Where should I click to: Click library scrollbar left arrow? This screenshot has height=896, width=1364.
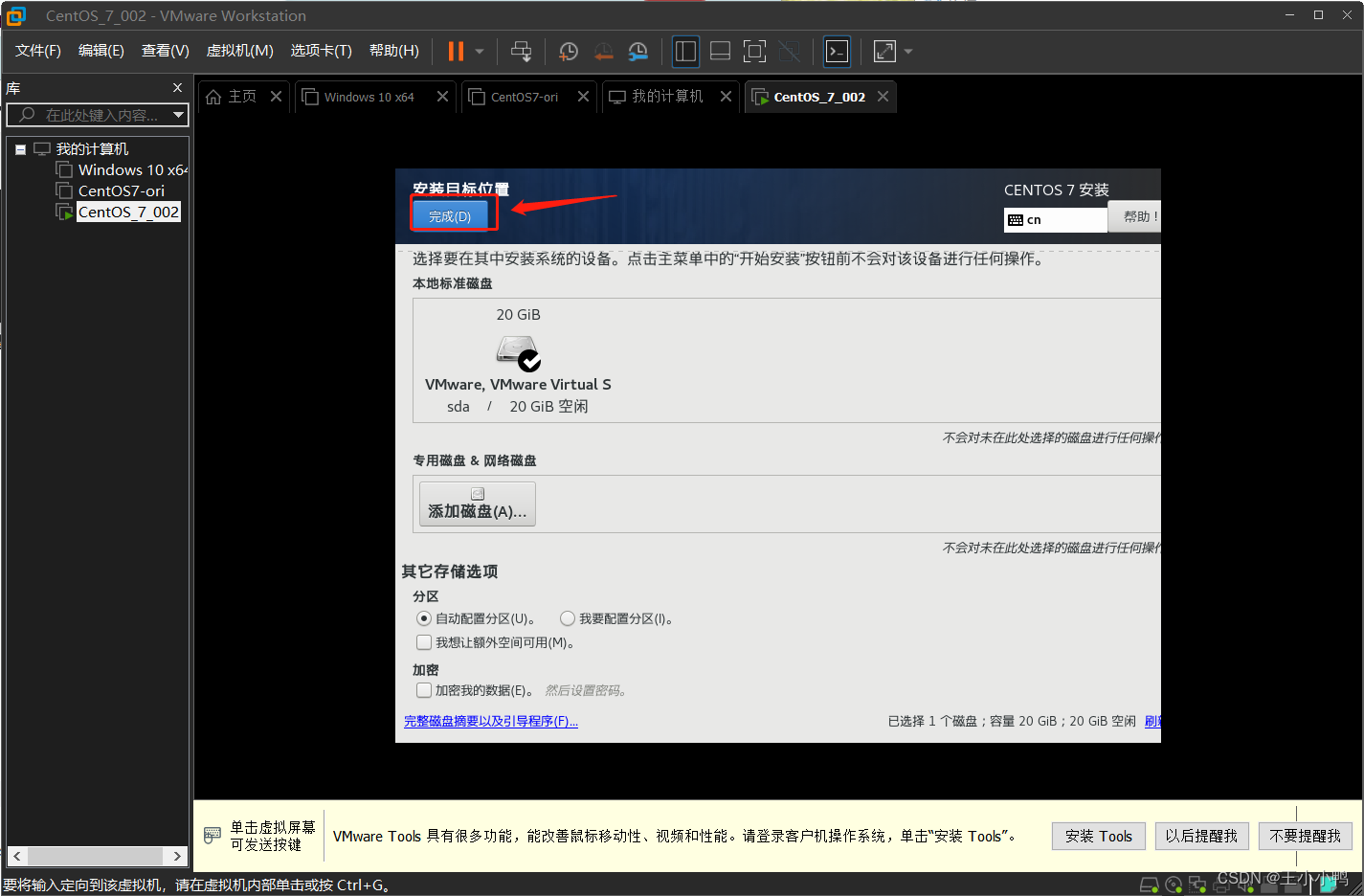(17, 856)
